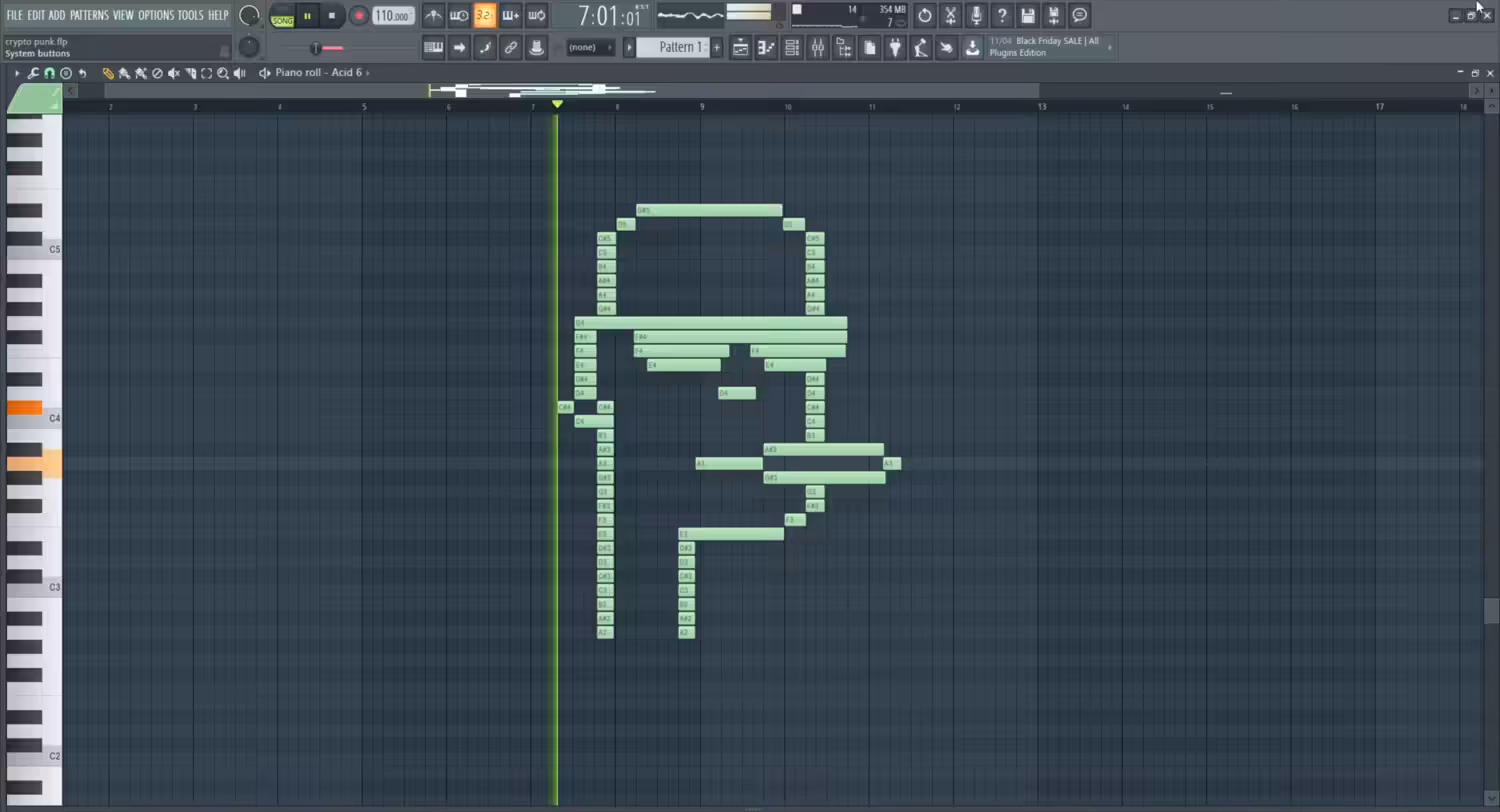Click the red record button
This screenshot has width=1500, height=812.
pyautogui.click(x=359, y=15)
